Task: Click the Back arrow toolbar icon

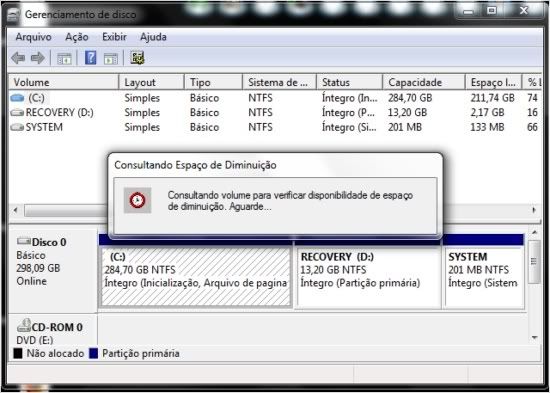Action: pyautogui.click(x=18, y=58)
